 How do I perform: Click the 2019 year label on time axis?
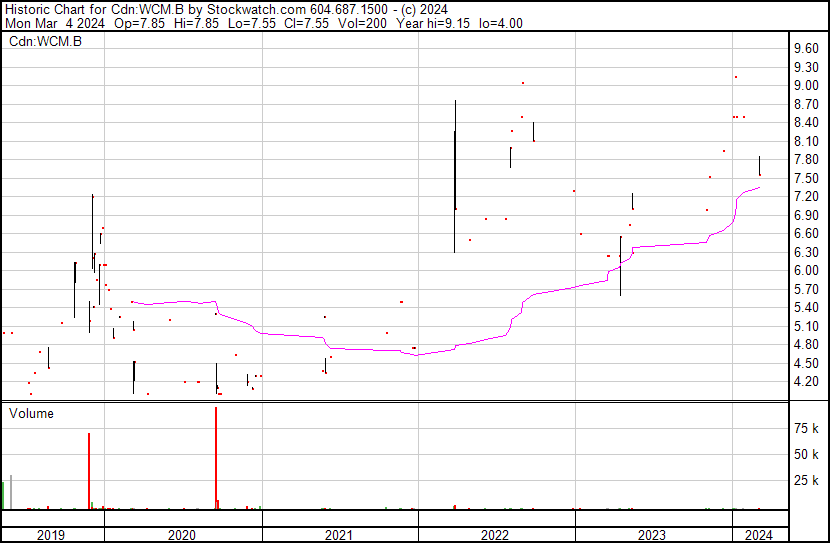coord(52,535)
